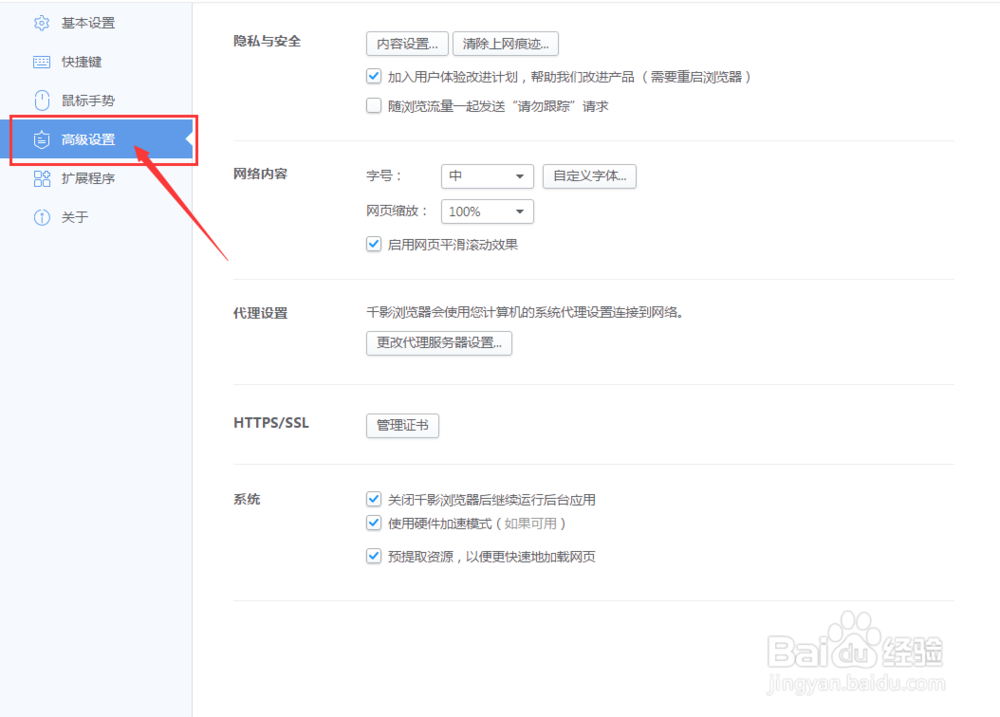Click the 网络内容 section heading
The height and width of the screenshot is (717, 1000).
260,174
